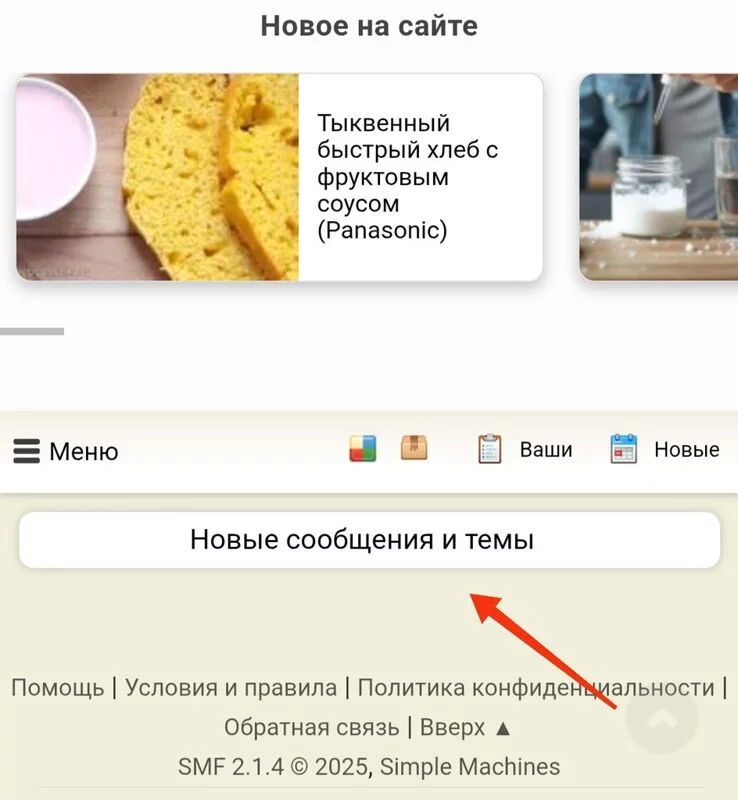
Task: Open the Обратная связь link
Action: pos(311,728)
